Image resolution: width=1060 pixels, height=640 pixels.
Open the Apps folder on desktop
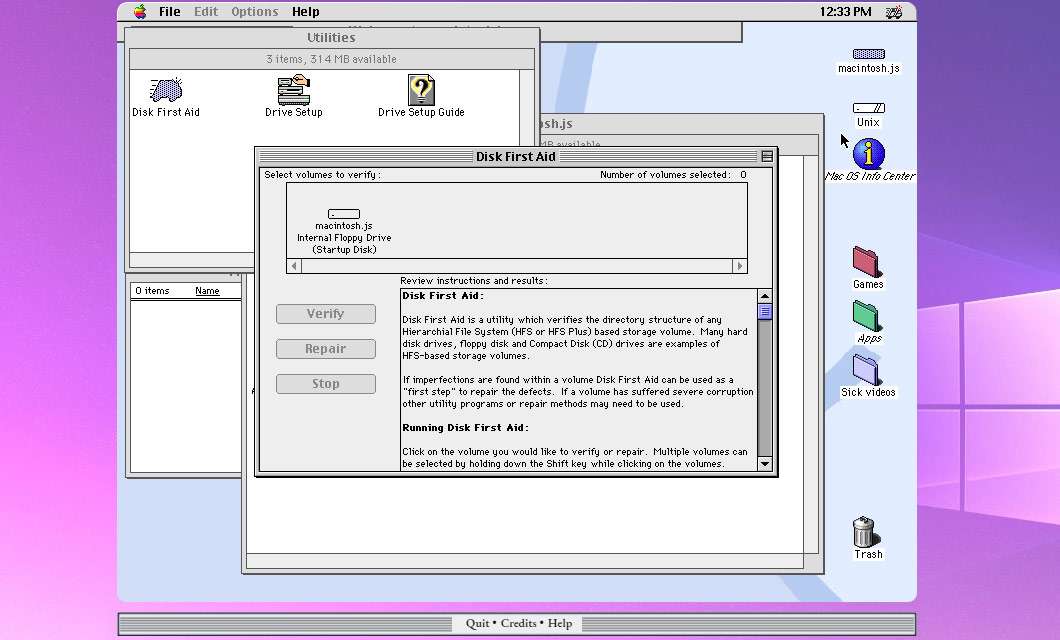(867, 316)
